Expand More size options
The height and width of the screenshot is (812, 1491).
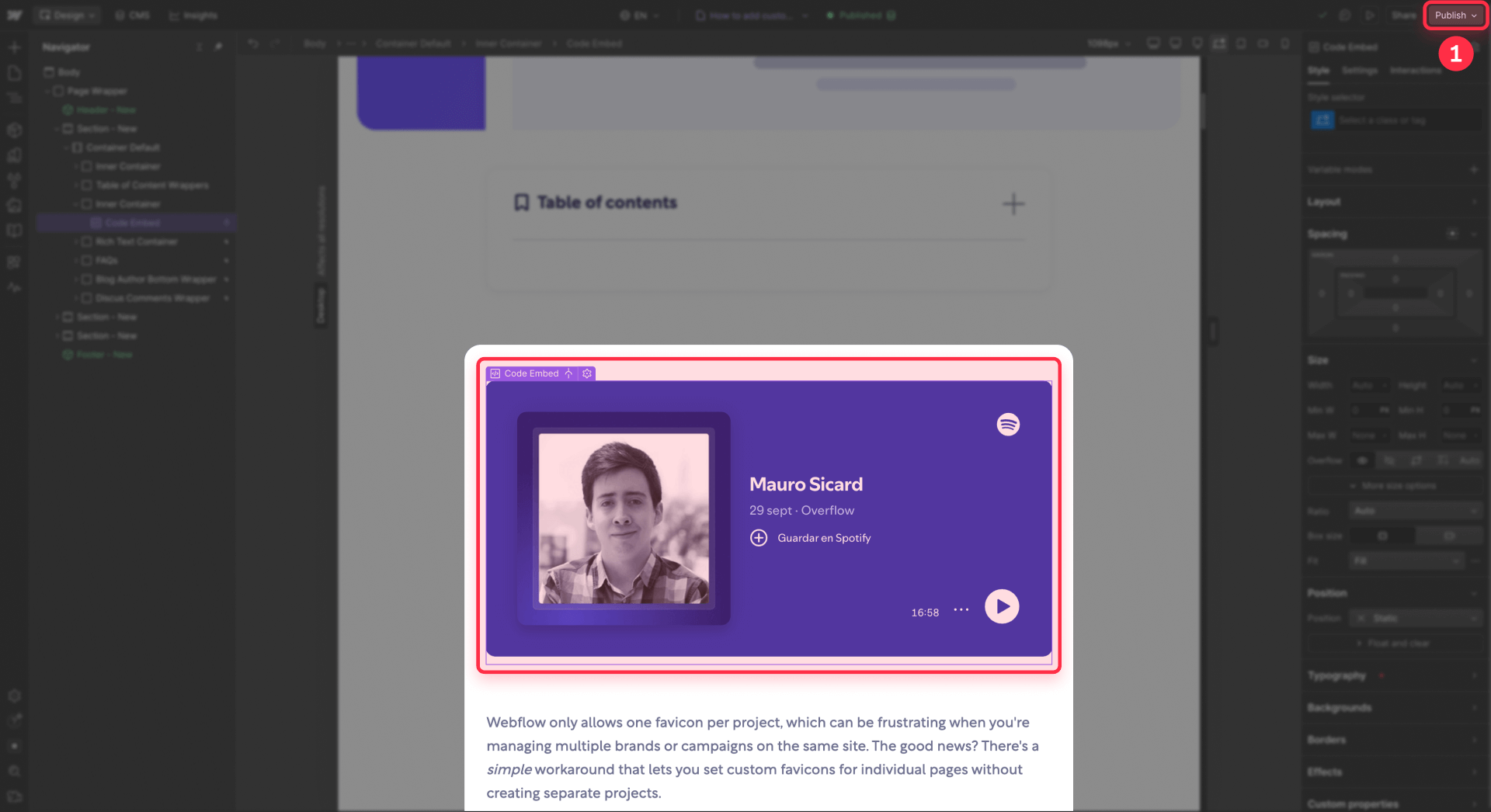coord(1395,486)
